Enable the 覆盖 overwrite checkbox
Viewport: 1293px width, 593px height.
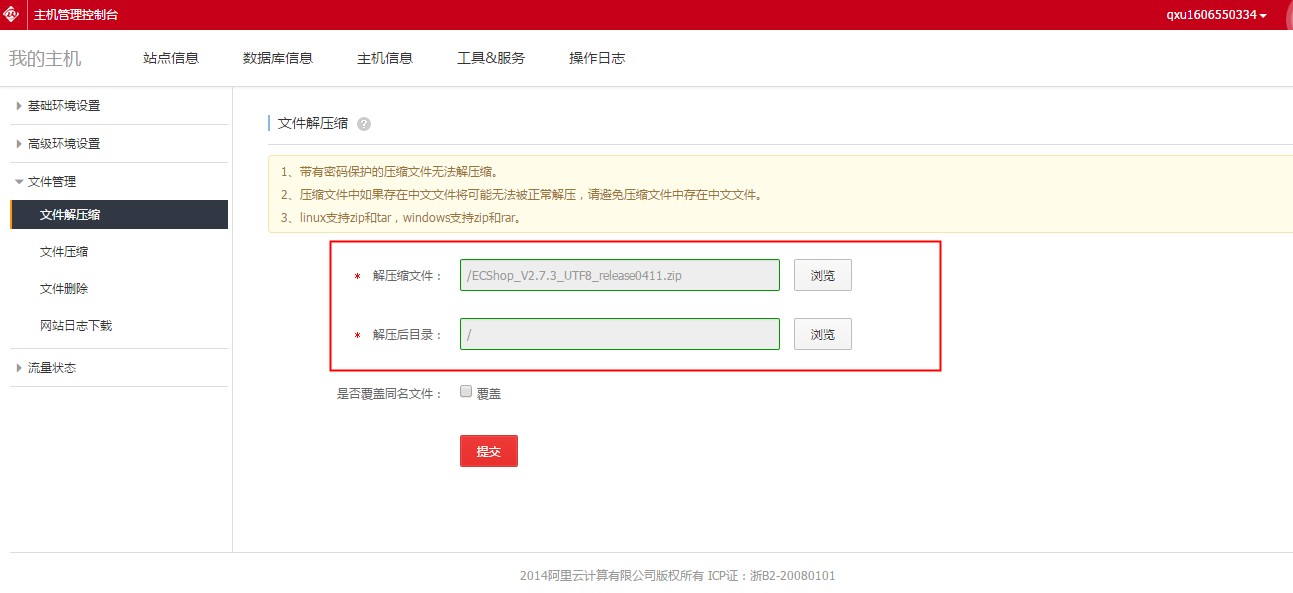[x=466, y=392]
